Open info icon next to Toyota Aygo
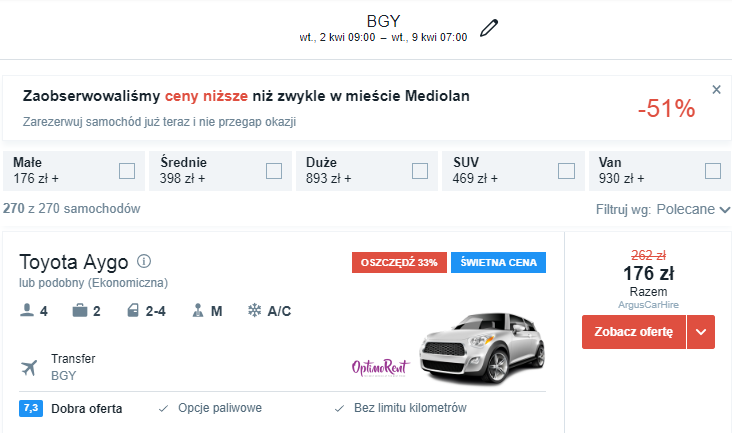The image size is (732, 434). point(144,261)
